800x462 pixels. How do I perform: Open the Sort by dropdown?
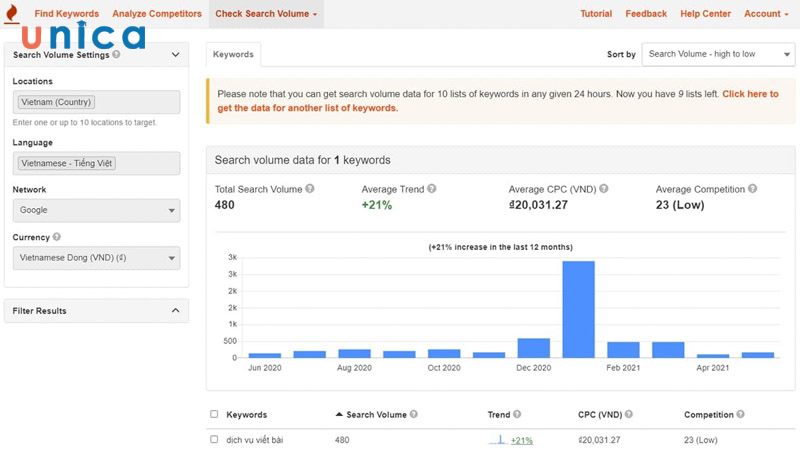coord(717,54)
